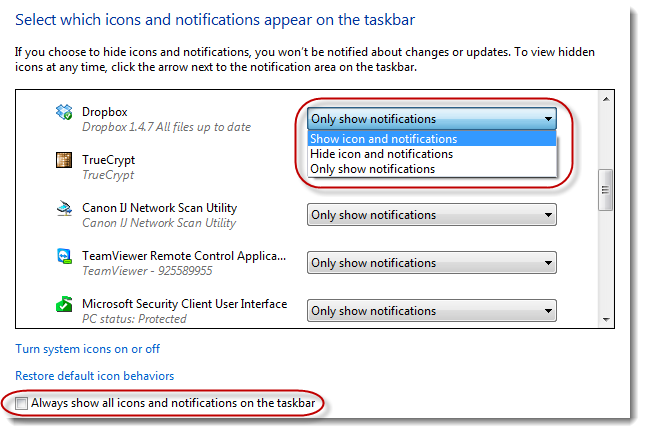
Task: Click the Microsoft Security Client icon
Action: click(x=65, y=304)
